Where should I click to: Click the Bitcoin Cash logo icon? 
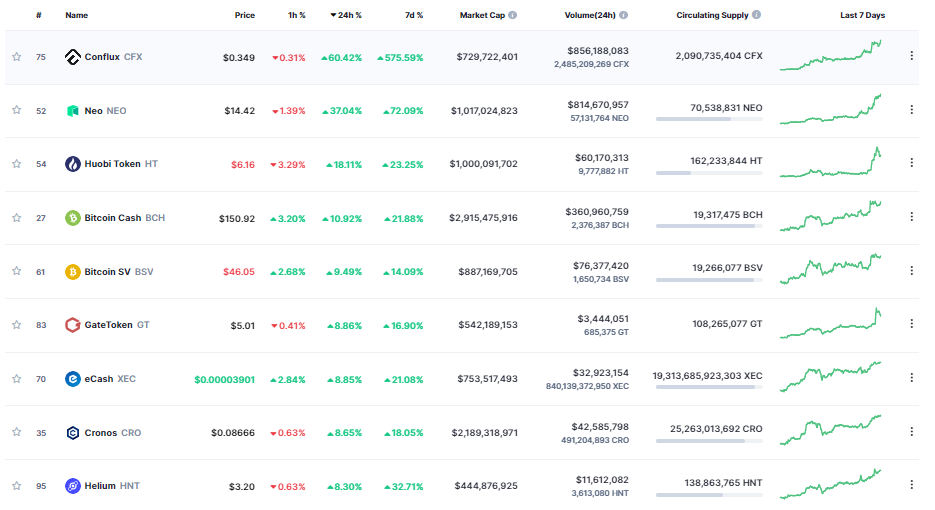pyautogui.click(x=73, y=218)
